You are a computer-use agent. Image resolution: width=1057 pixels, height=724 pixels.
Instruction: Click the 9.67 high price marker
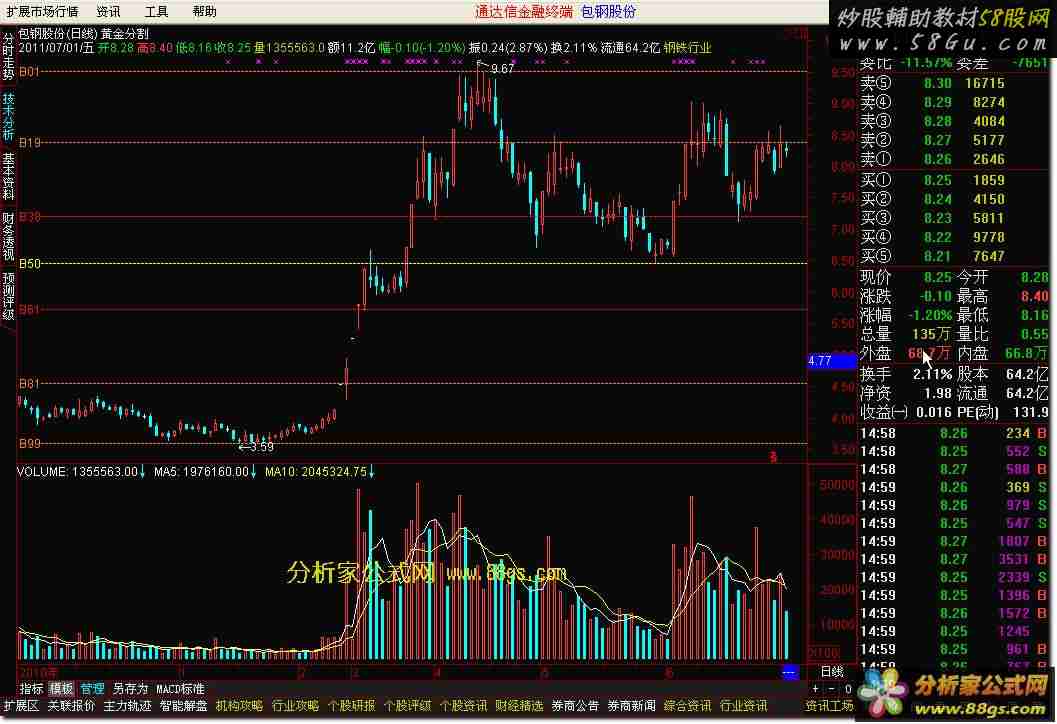point(502,68)
